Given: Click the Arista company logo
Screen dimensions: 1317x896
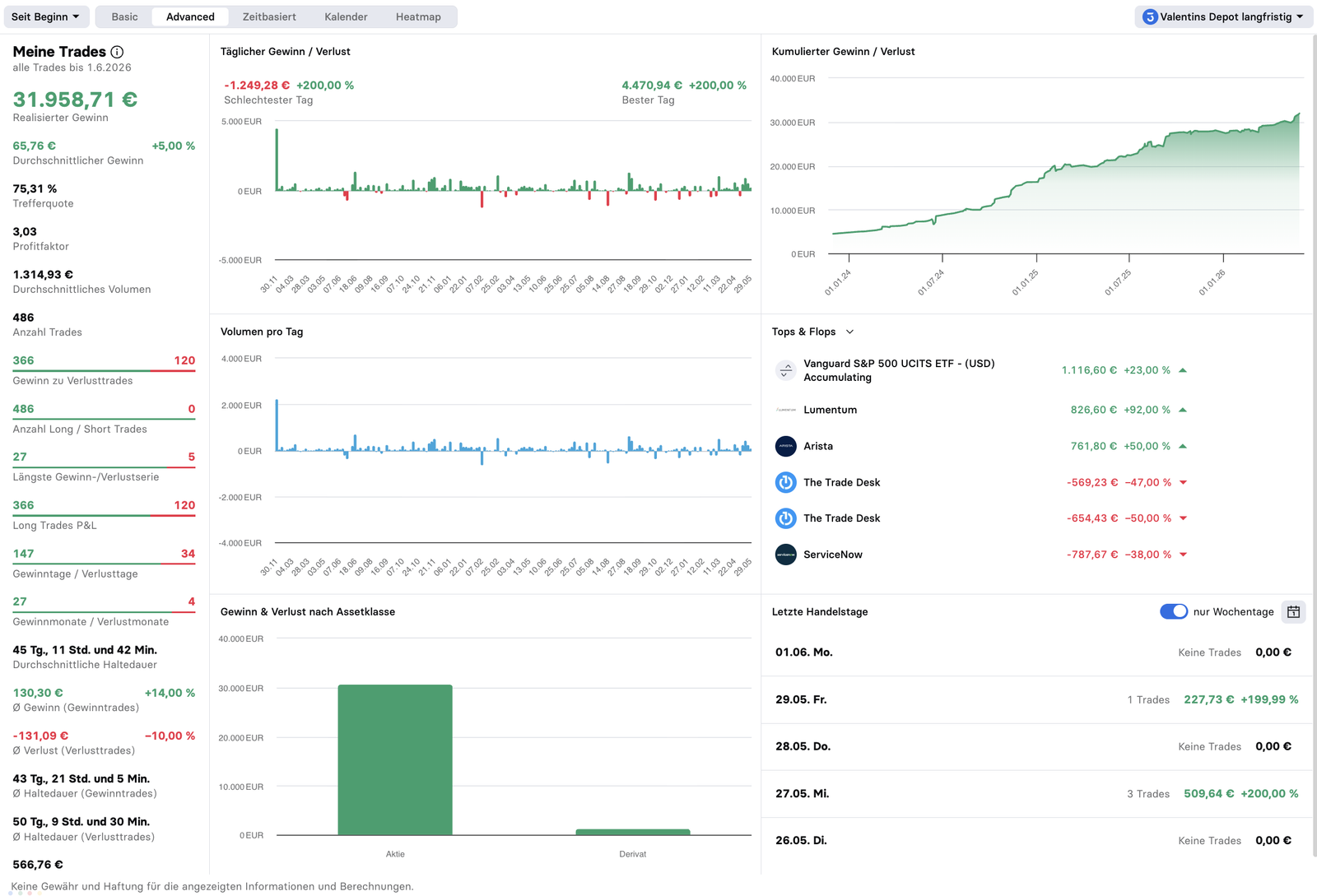Looking at the screenshot, I should (786, 446).
